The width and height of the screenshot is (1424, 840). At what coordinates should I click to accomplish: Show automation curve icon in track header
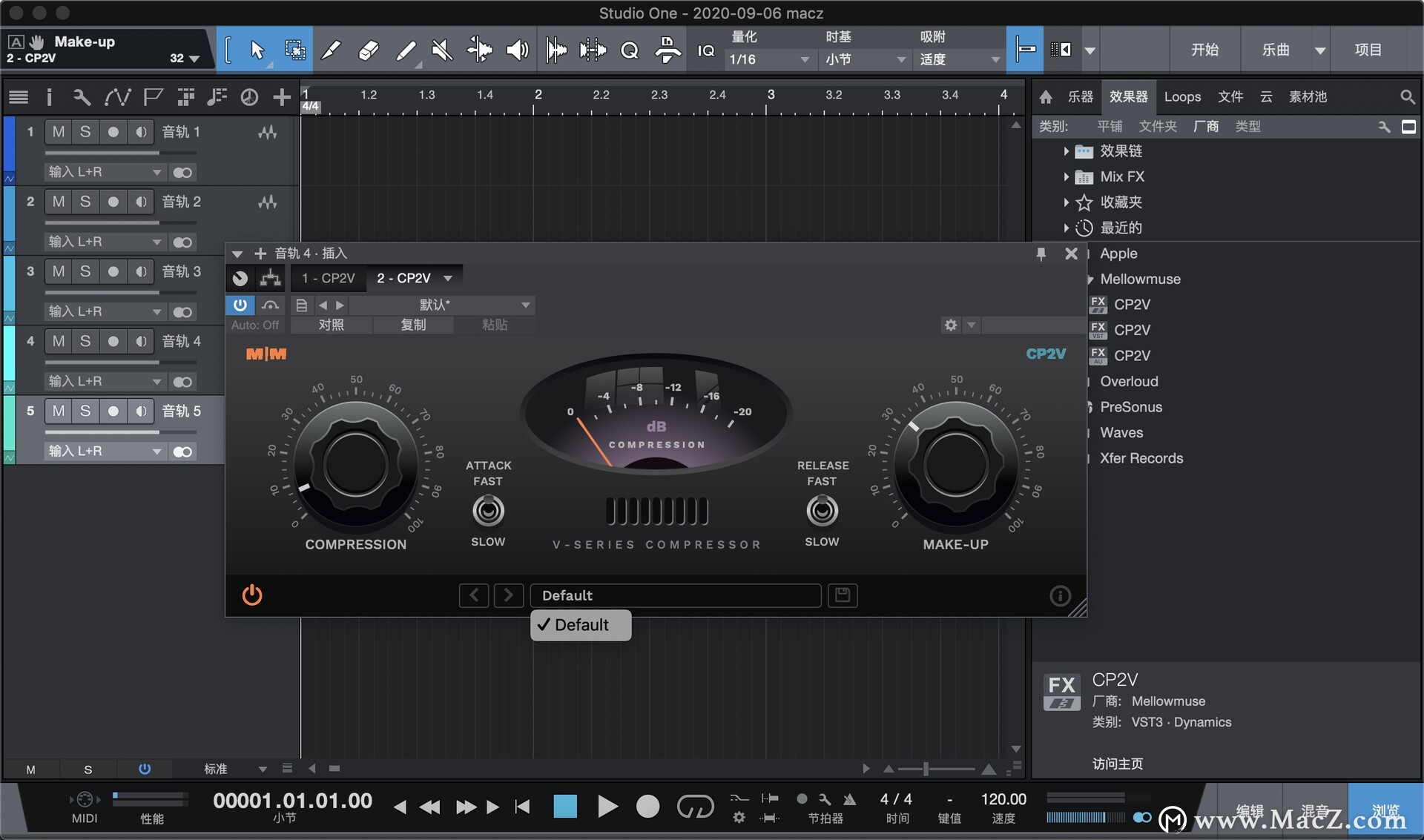[x=117, y=97]
